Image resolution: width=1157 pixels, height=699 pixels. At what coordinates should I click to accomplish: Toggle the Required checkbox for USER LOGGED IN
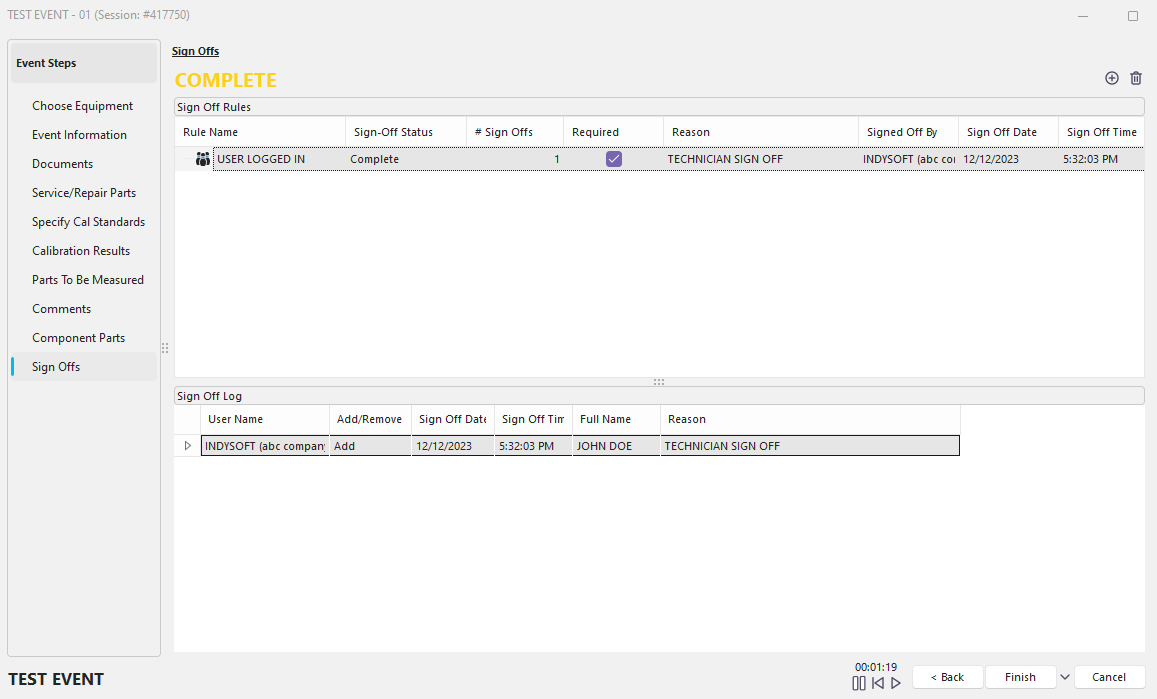[x=614, y=159]
